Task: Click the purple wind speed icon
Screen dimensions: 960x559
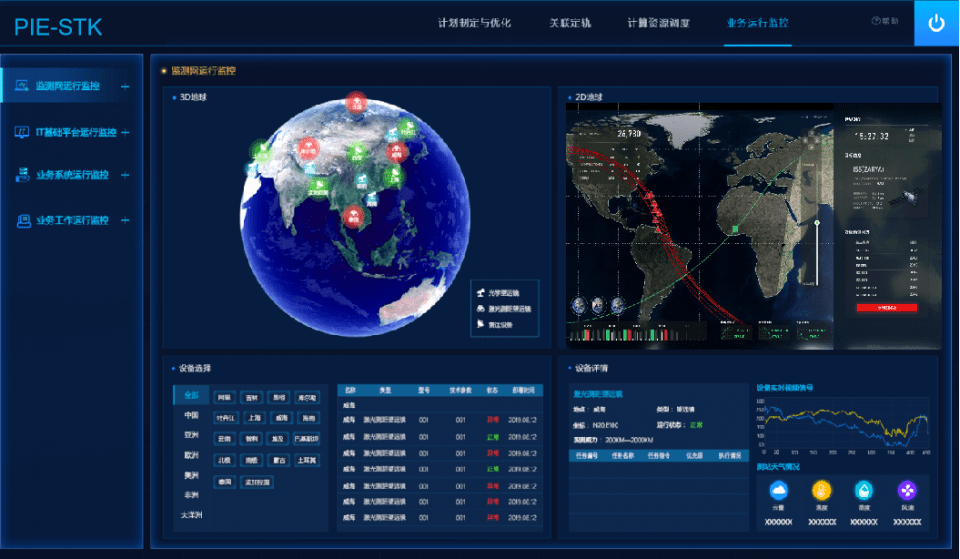Action: pos(906,491)
